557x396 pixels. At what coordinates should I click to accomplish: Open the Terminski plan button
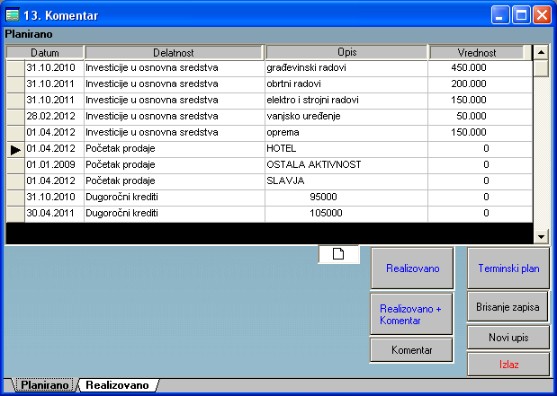pyautogui.click(x=508, y=268)
